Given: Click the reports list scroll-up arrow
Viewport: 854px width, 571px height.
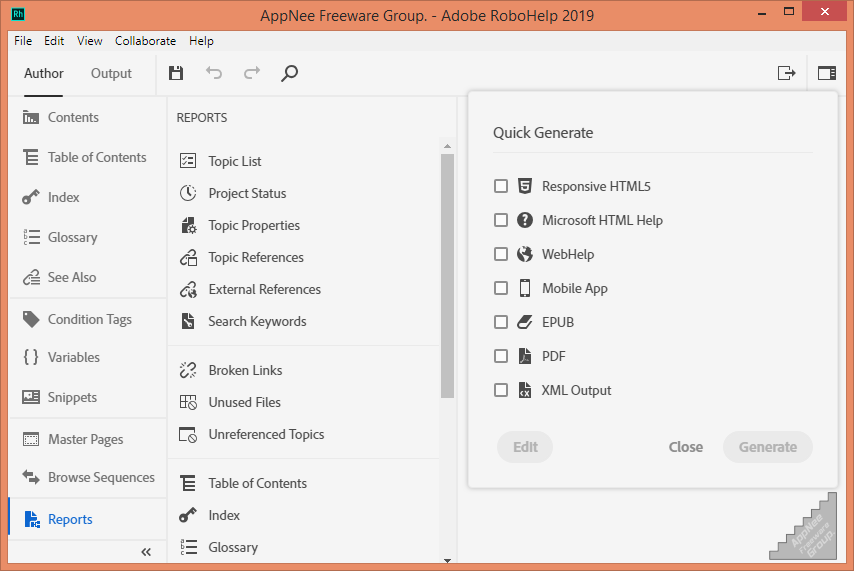Looking at the screenshot, I should pyautogui.click(x=447, y=146).
